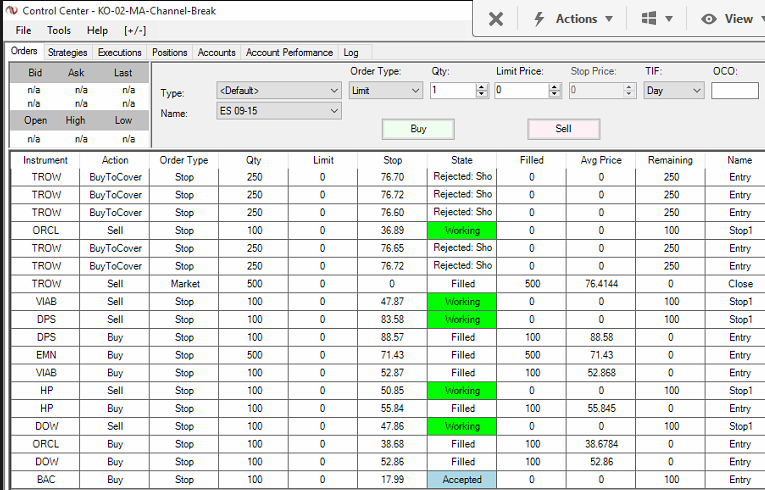Open the Type <Default> combo box
The image size is (765, 490).
click(279, 90)
